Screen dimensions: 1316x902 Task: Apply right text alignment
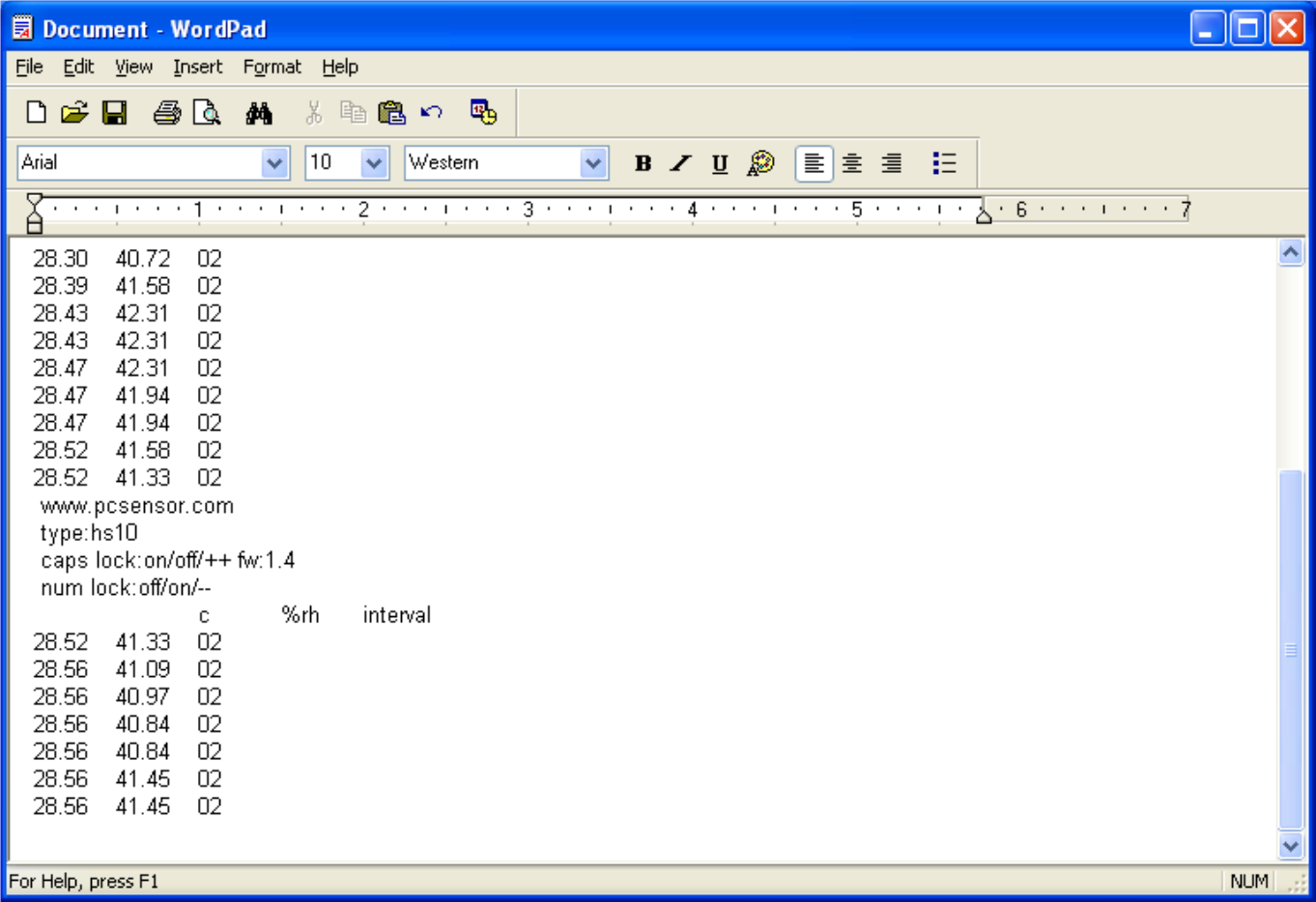tap(890, 163)
